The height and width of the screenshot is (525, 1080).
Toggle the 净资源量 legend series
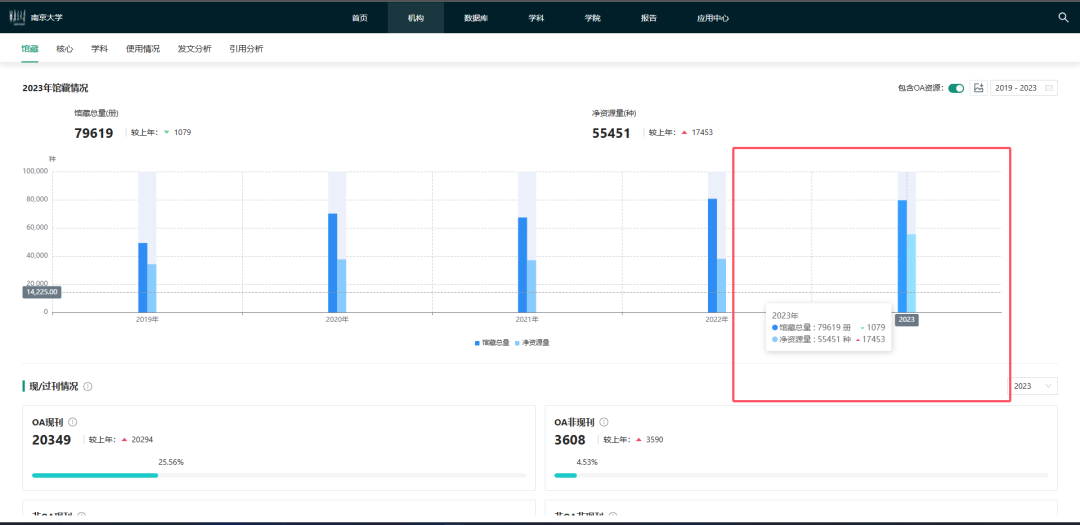pos(532,342)
